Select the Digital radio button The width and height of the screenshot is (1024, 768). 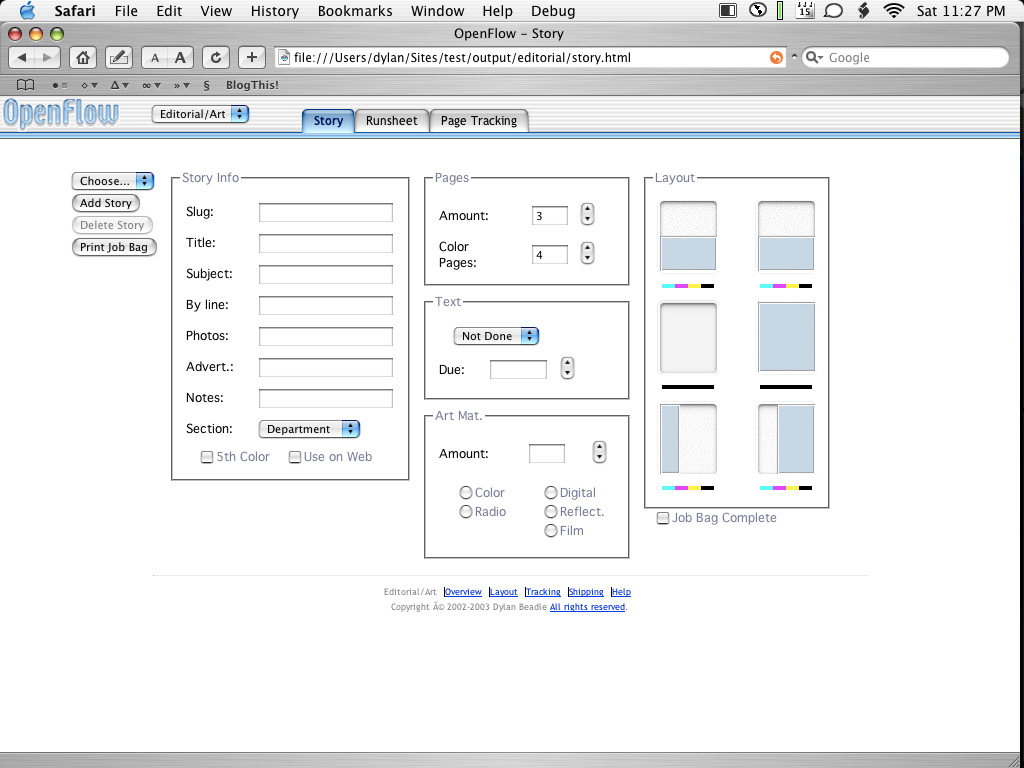point(551,493)
